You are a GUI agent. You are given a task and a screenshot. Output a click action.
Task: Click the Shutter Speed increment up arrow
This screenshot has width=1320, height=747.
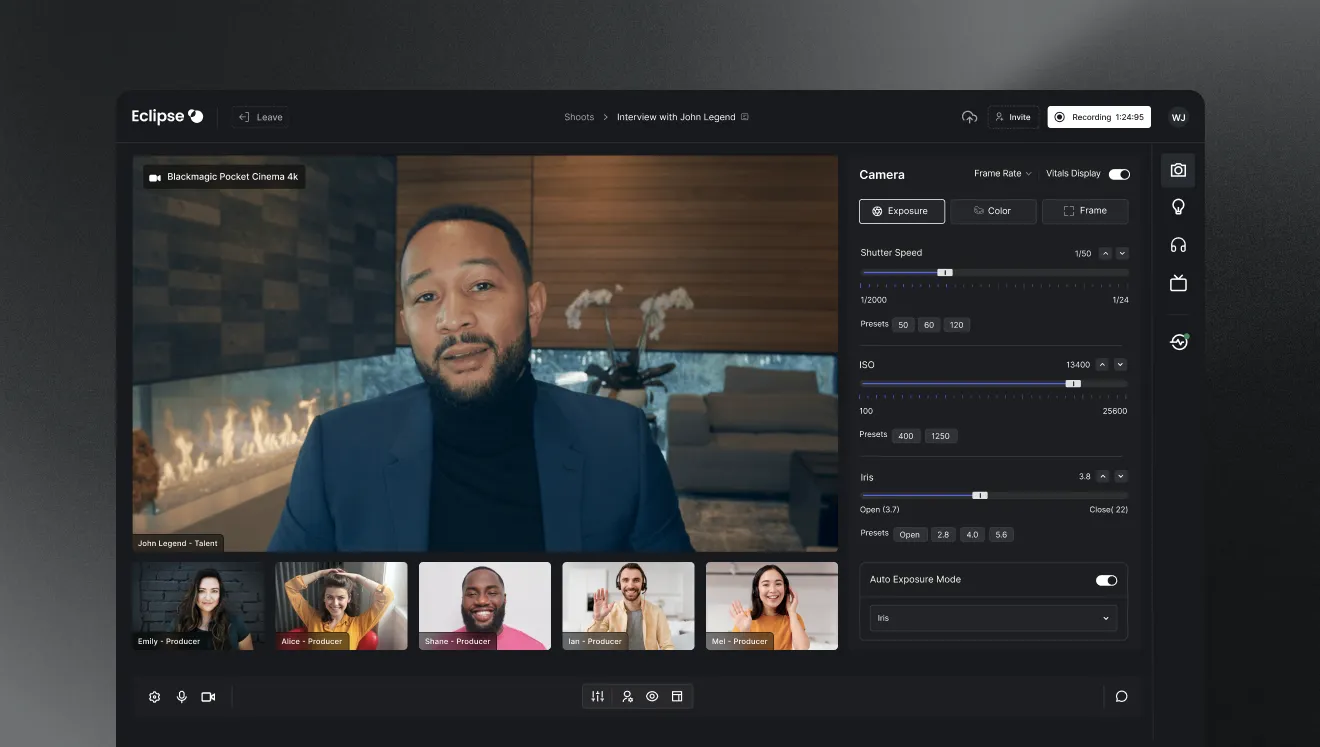(x=1103, y=252)
